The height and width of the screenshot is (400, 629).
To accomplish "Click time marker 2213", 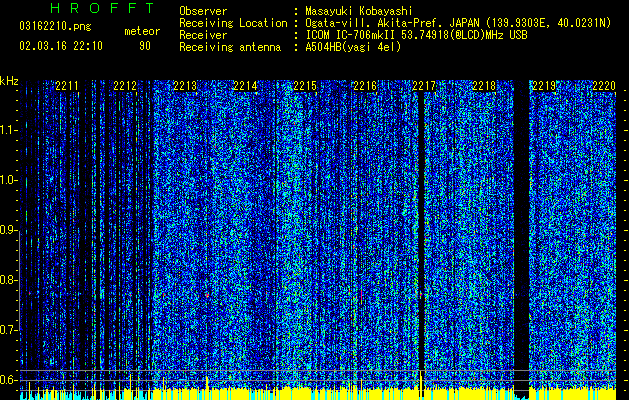I will click(185, 86).
